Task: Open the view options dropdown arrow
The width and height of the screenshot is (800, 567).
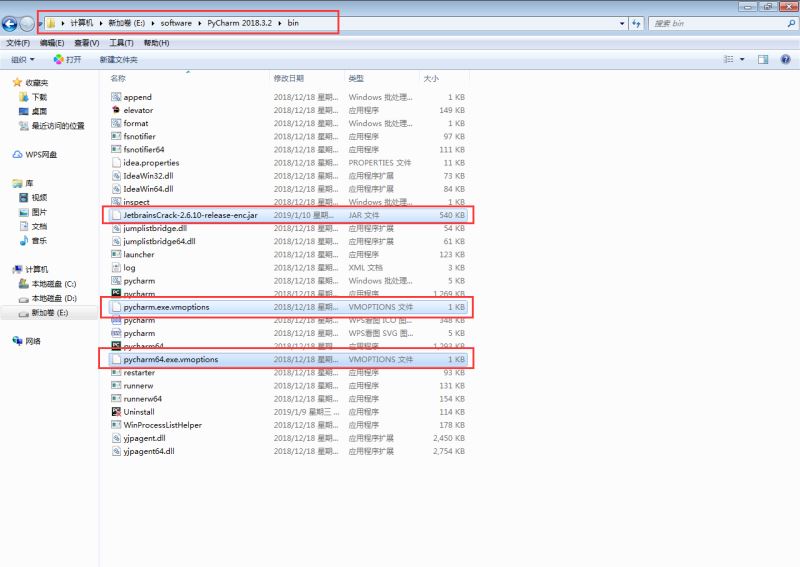Action: tap(742, 60)
